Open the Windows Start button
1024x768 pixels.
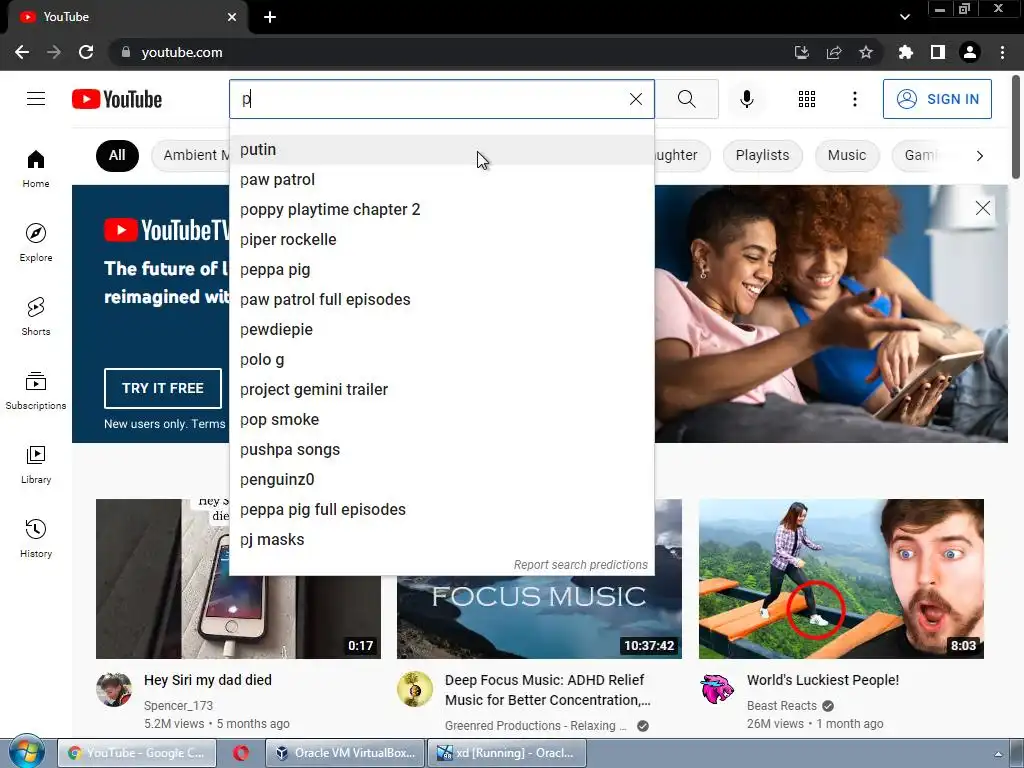click(26, 752)
